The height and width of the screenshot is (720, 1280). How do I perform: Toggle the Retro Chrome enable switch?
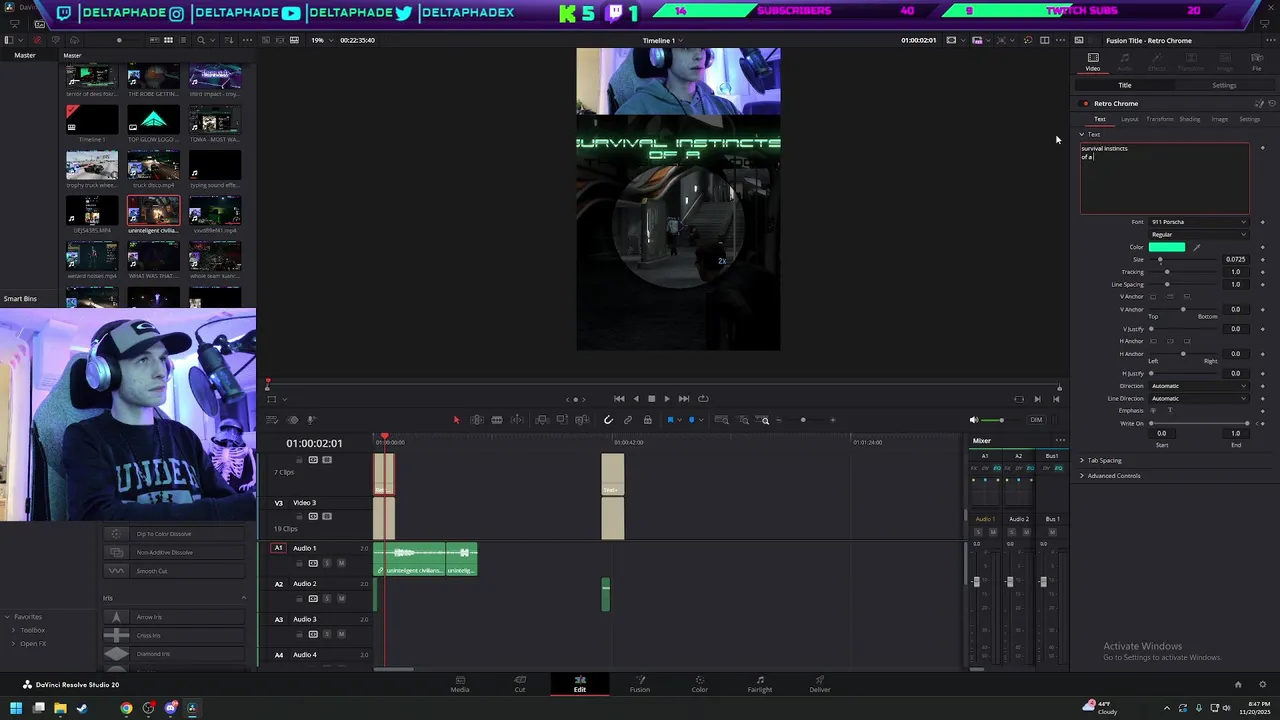click(x=1085, y=104)
